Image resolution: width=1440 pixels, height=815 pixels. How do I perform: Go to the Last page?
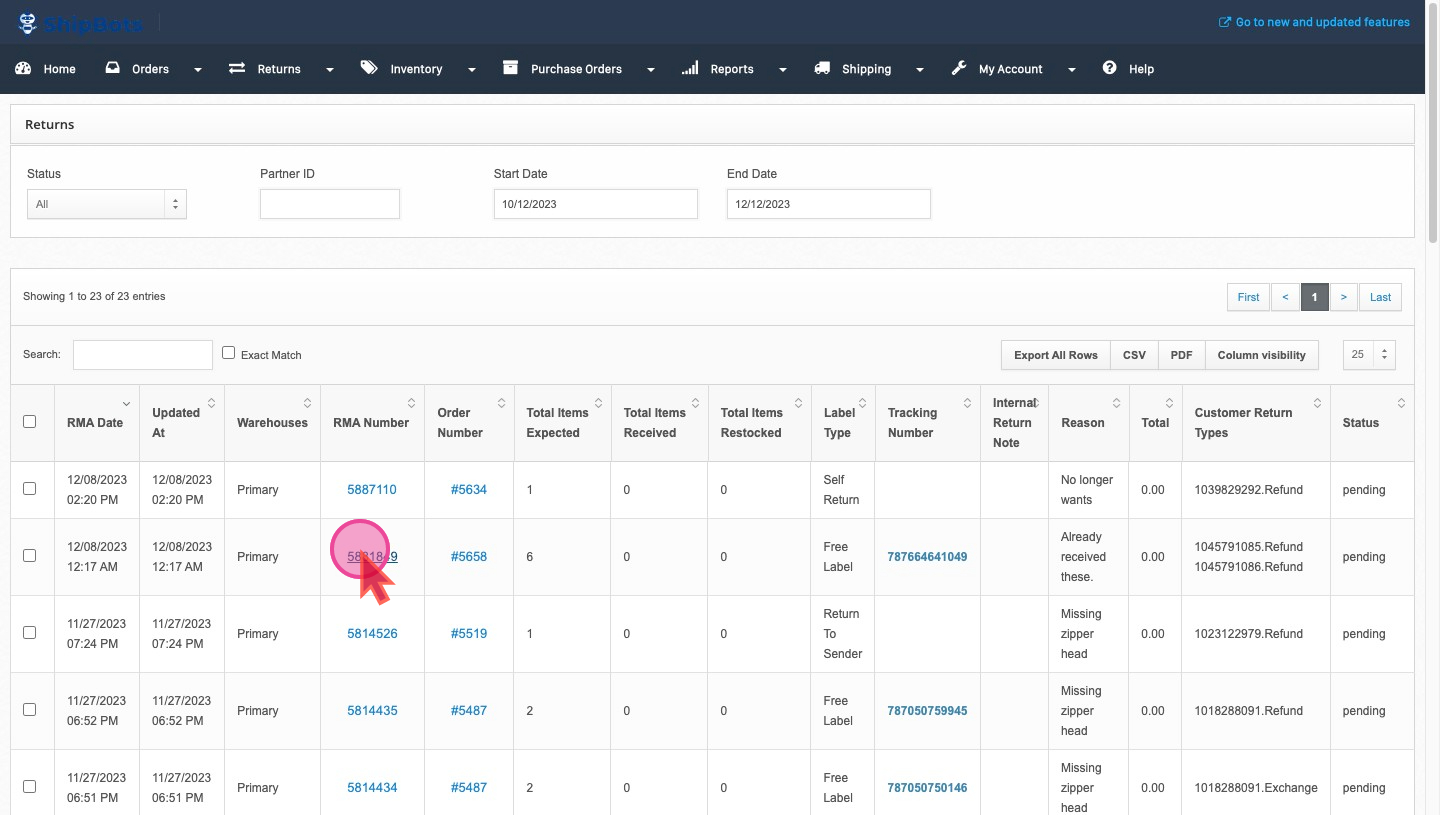click(1380, 297)
